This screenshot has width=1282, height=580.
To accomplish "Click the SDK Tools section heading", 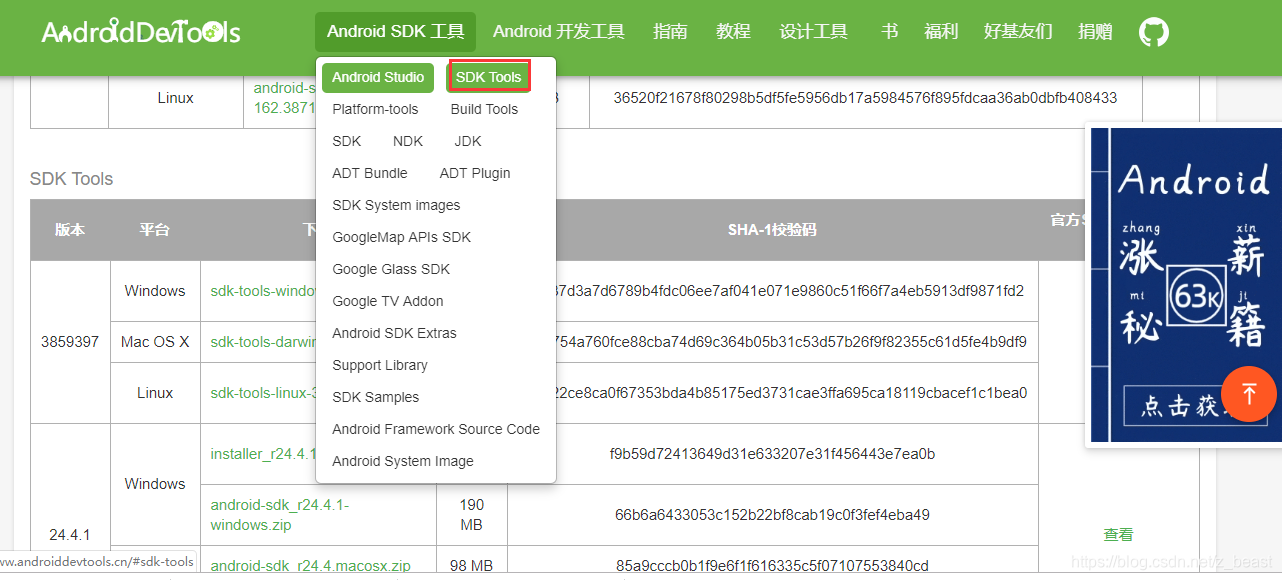I will (x=71, y=179).
